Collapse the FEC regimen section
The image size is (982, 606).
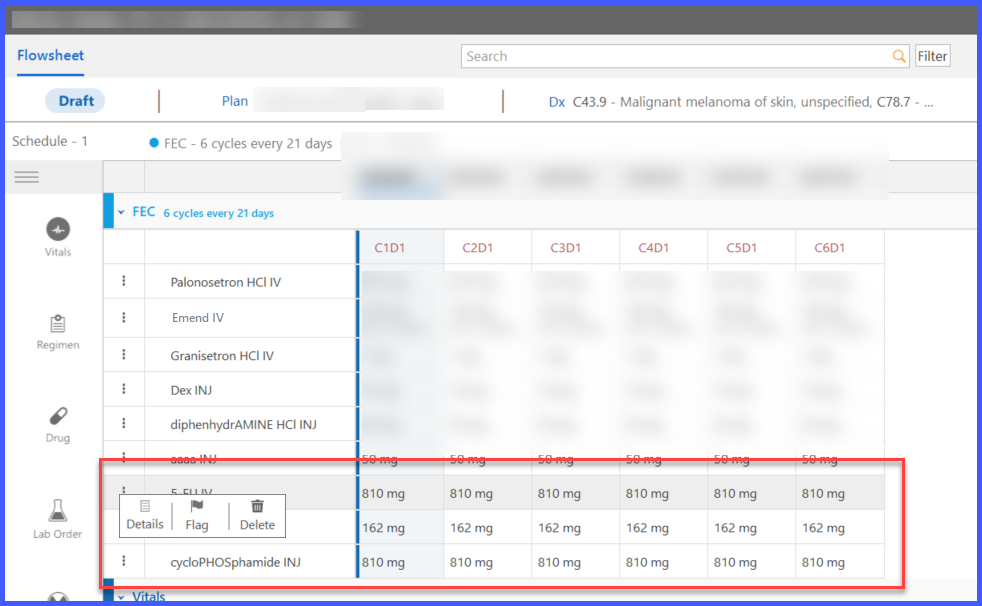tap(121, 212)
